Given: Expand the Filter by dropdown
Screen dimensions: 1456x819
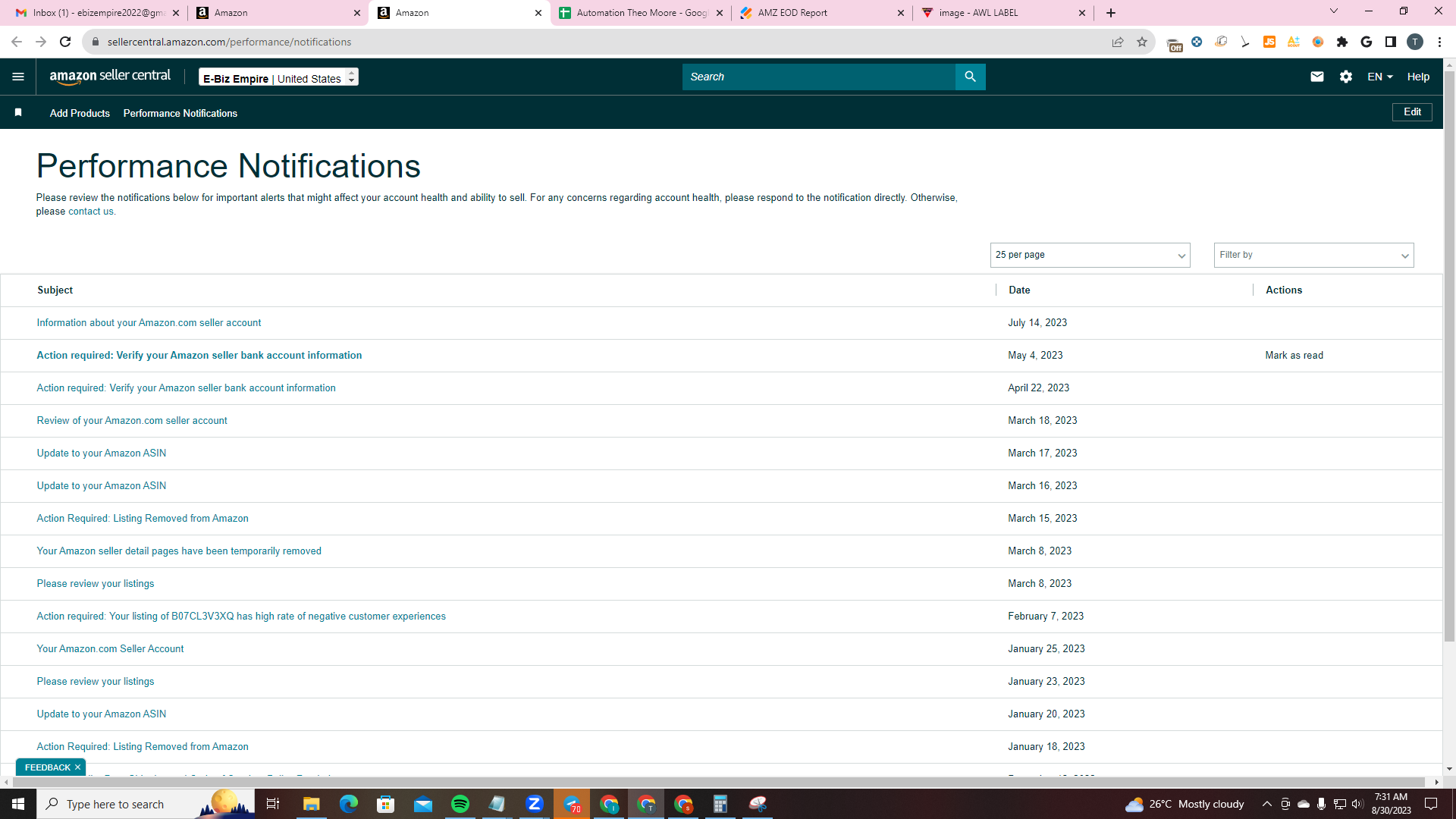Looking at the screenshot, I should point(1313,255).
